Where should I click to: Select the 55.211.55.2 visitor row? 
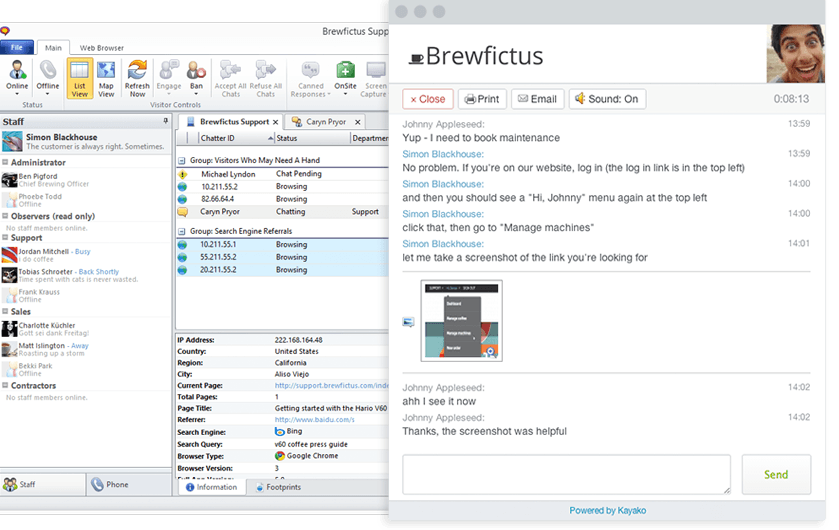pyautogui.click(x=283, y=257)
